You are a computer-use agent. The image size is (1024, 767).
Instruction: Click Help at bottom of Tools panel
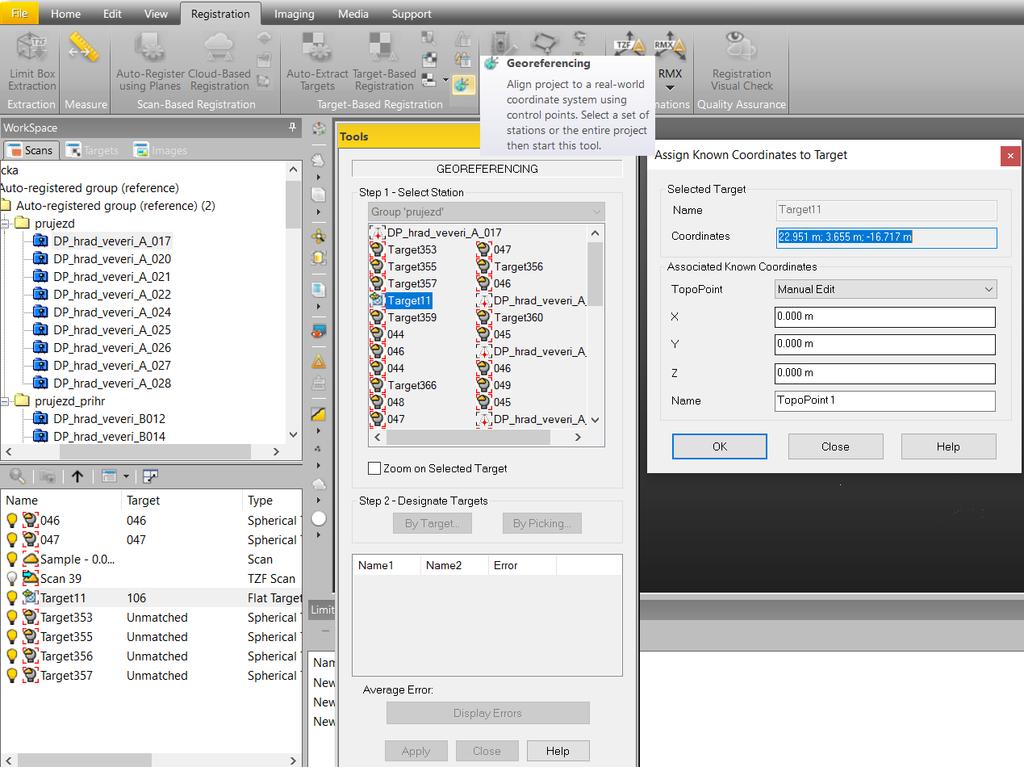558,751
